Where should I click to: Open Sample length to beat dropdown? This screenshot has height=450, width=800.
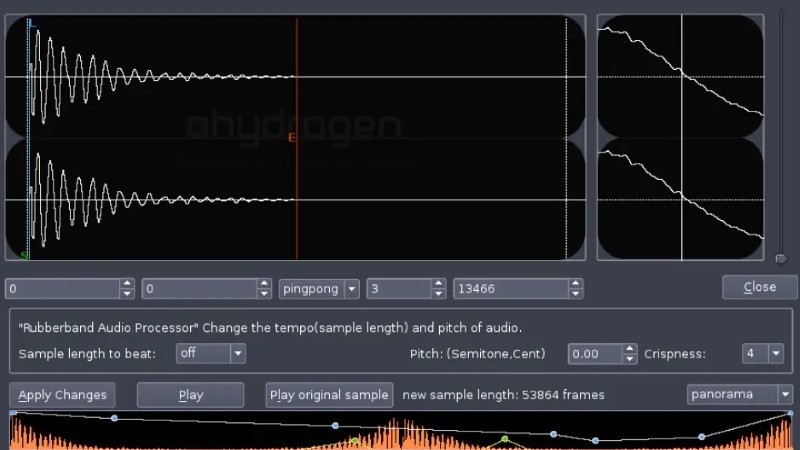pos(211,353)
